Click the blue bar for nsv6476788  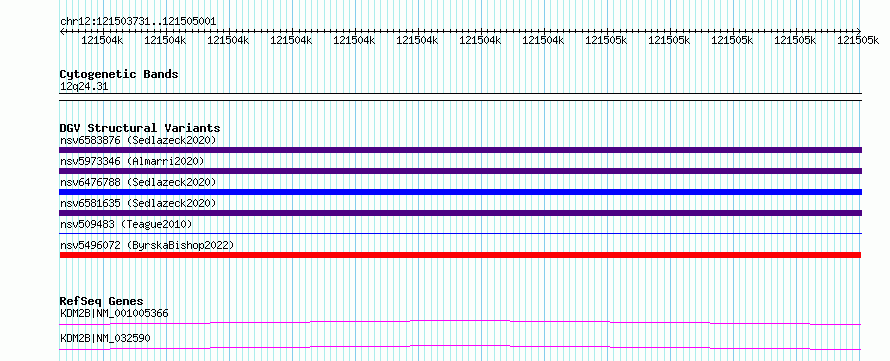(460, 192)
